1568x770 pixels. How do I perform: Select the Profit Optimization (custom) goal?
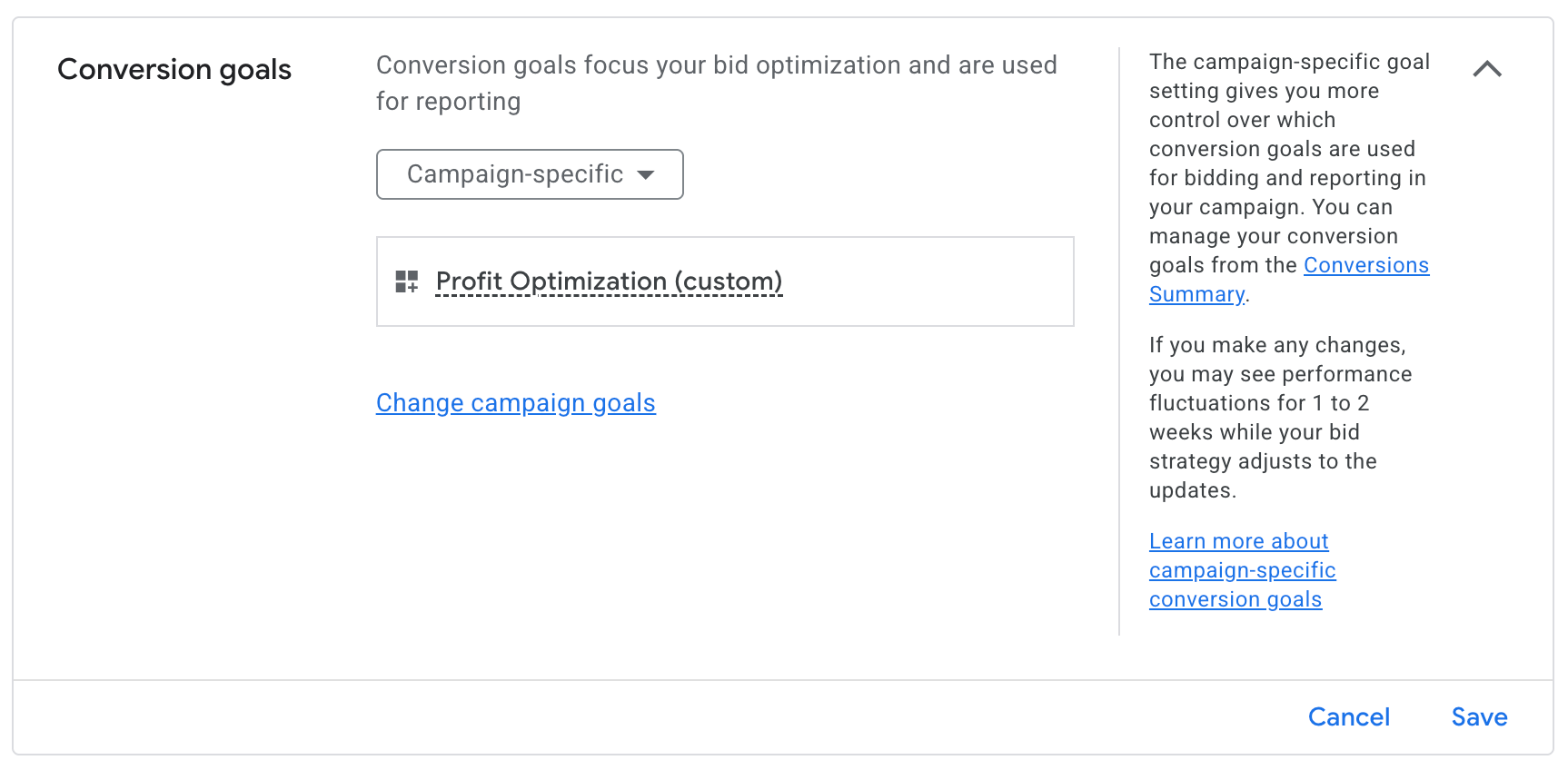point(609,281)
